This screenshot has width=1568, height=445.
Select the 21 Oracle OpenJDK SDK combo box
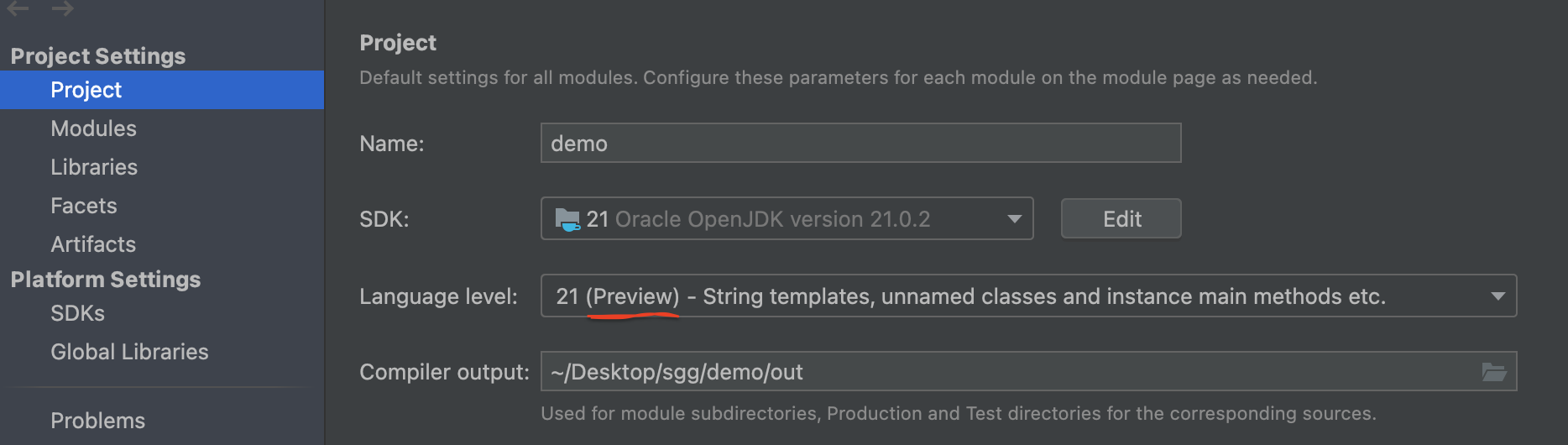coord(787,219)
